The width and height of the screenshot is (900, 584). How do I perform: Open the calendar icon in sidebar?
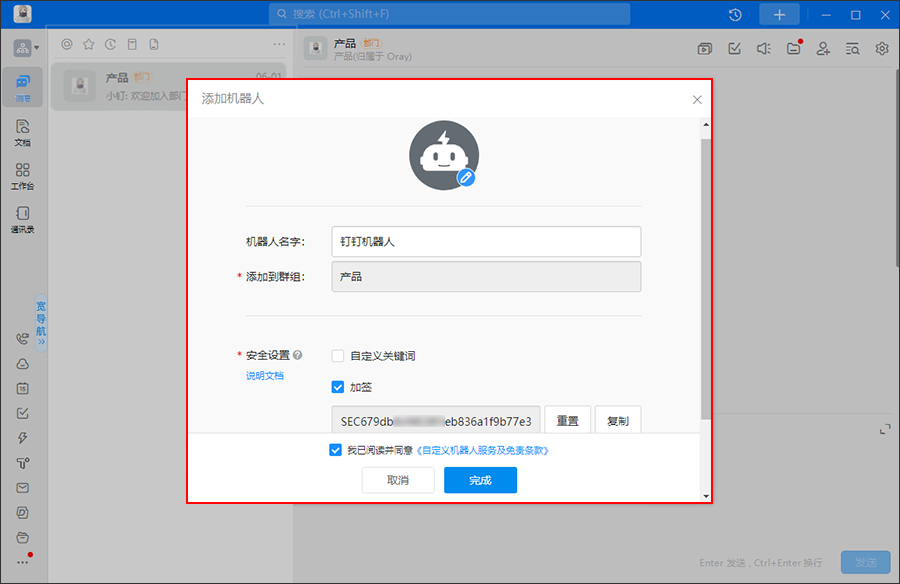[x=22, y=389]
